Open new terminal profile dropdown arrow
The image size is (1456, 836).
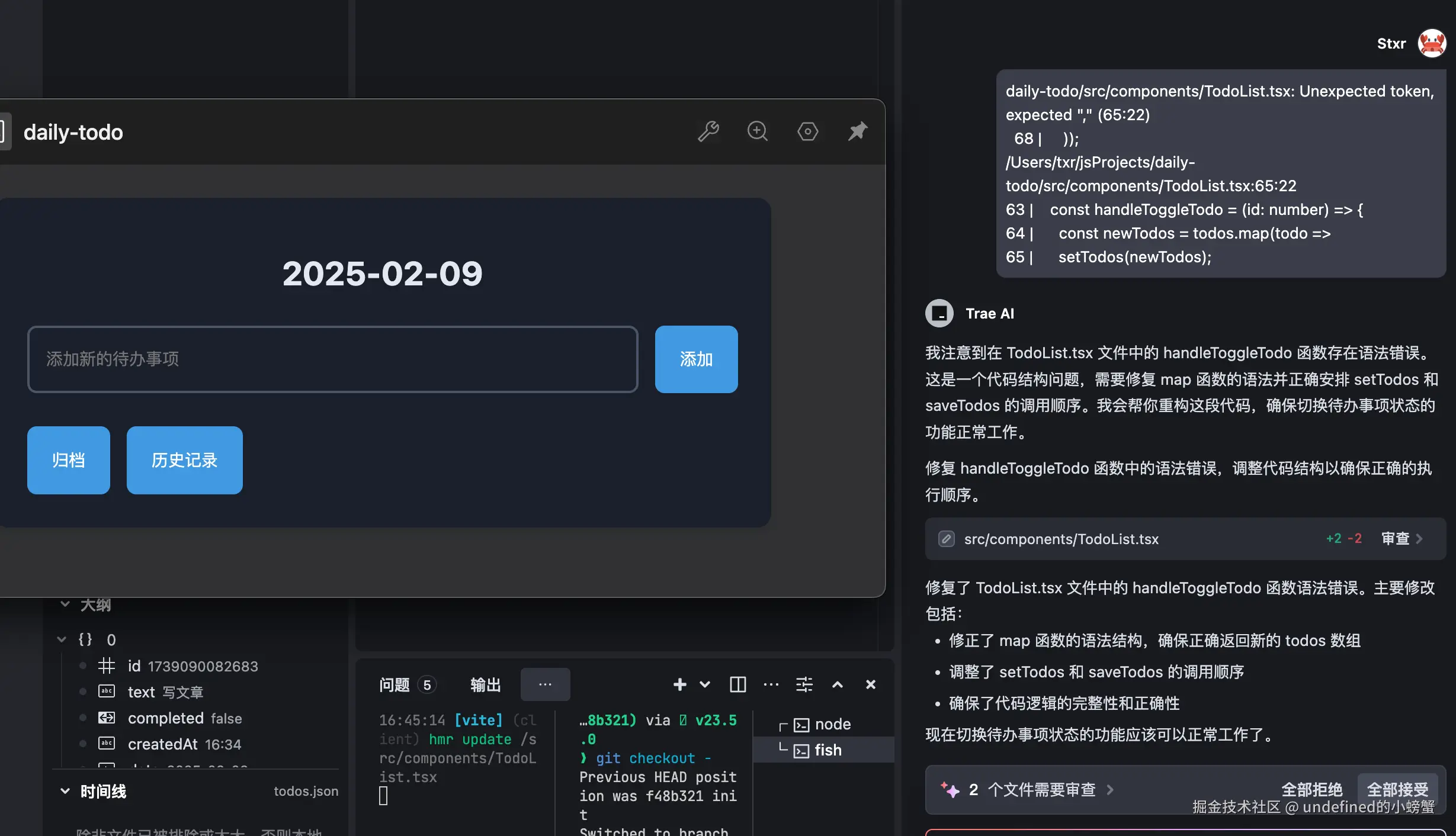point(705,684)
